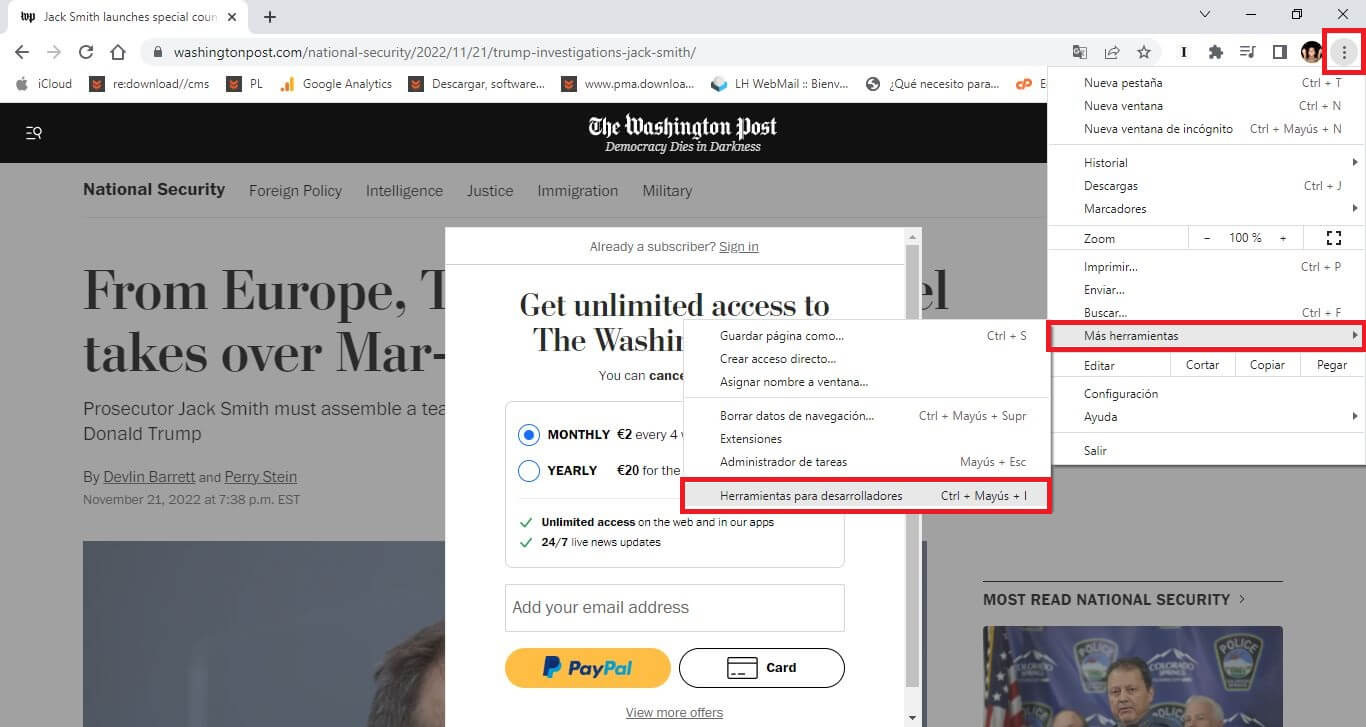
Task: Pay with the PayPal button
Action: pyautogui.click(x=587, y=668)
